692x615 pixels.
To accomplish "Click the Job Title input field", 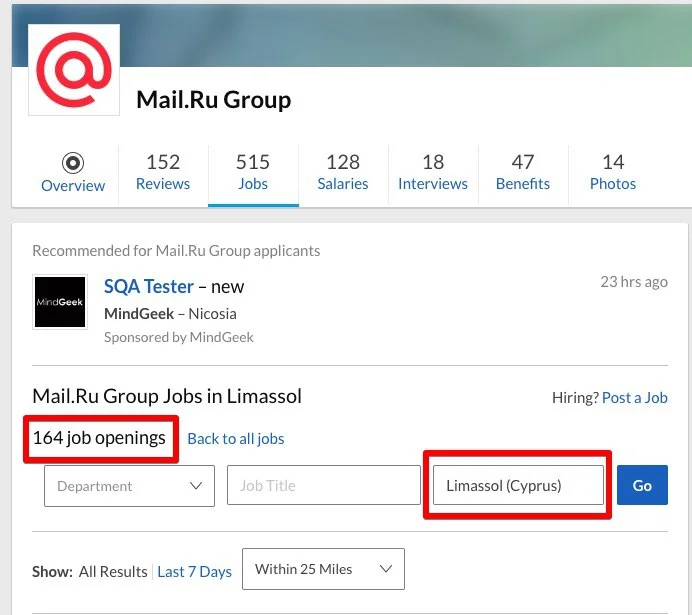I will 323,486.
